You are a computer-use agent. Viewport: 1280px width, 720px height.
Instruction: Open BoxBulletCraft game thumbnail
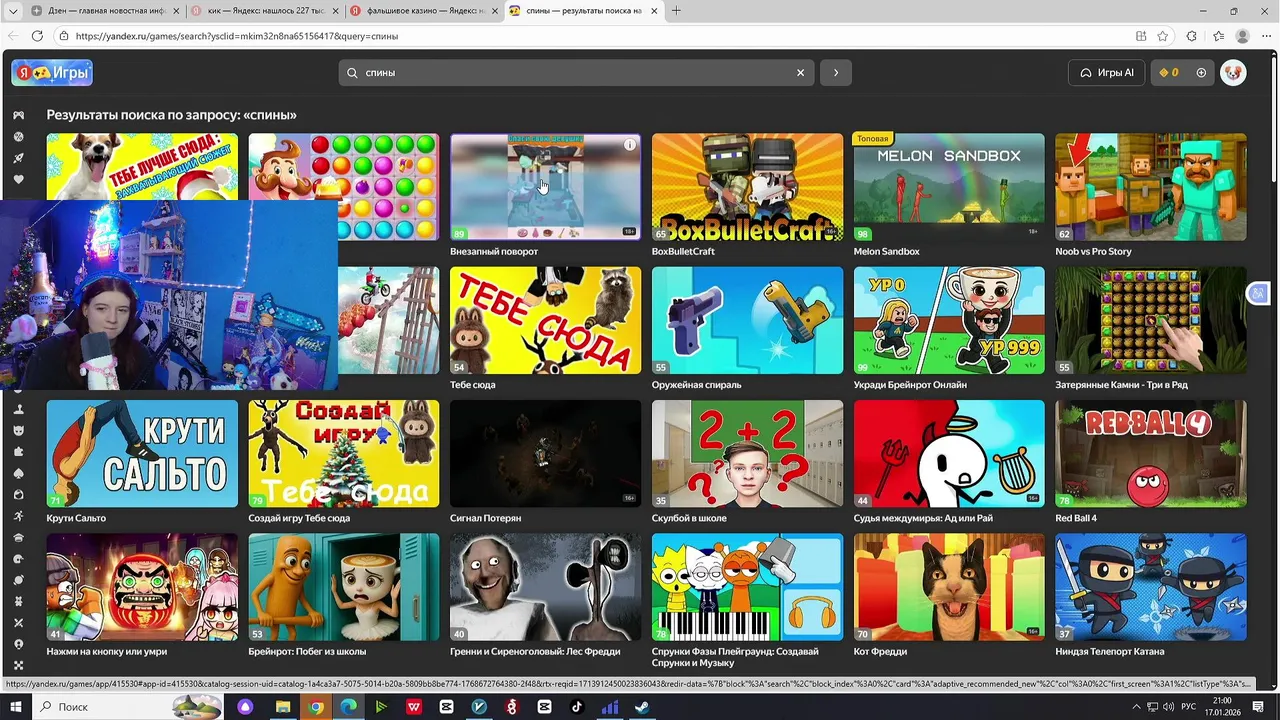click(x=747, y=187)
